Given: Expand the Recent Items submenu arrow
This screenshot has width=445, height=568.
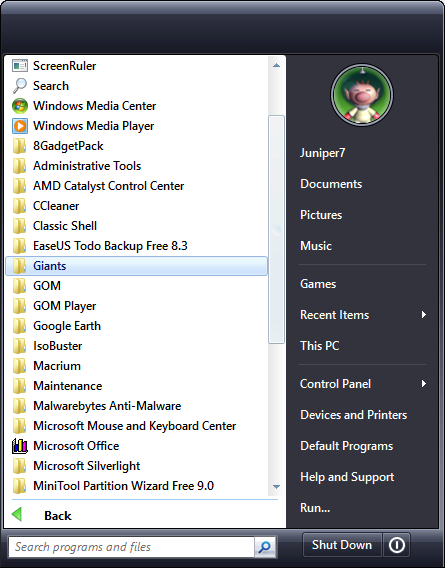Looking at the screenshot, I should [x=423, y=314].
